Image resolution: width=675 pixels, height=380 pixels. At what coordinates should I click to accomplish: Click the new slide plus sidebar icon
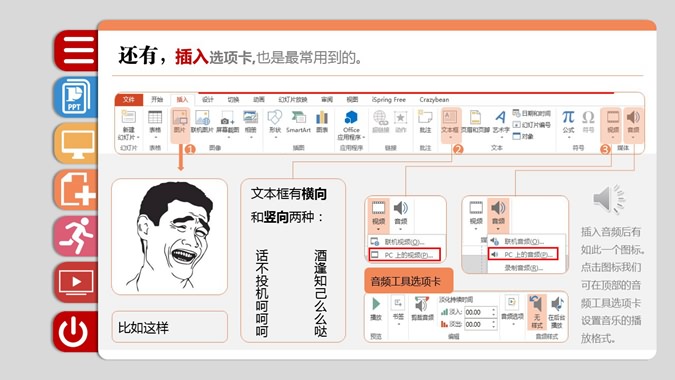click(77, 189)
